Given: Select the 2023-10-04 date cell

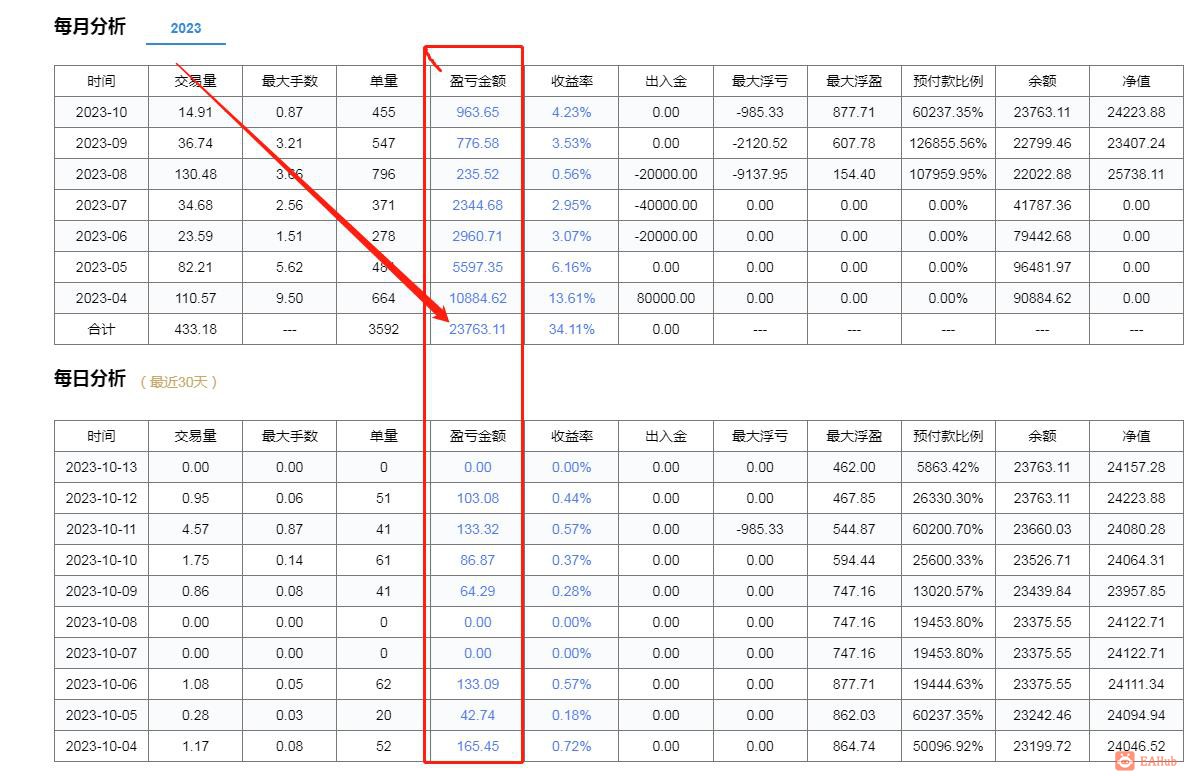Looking at the screenshot, I should [x=101, y=747].
